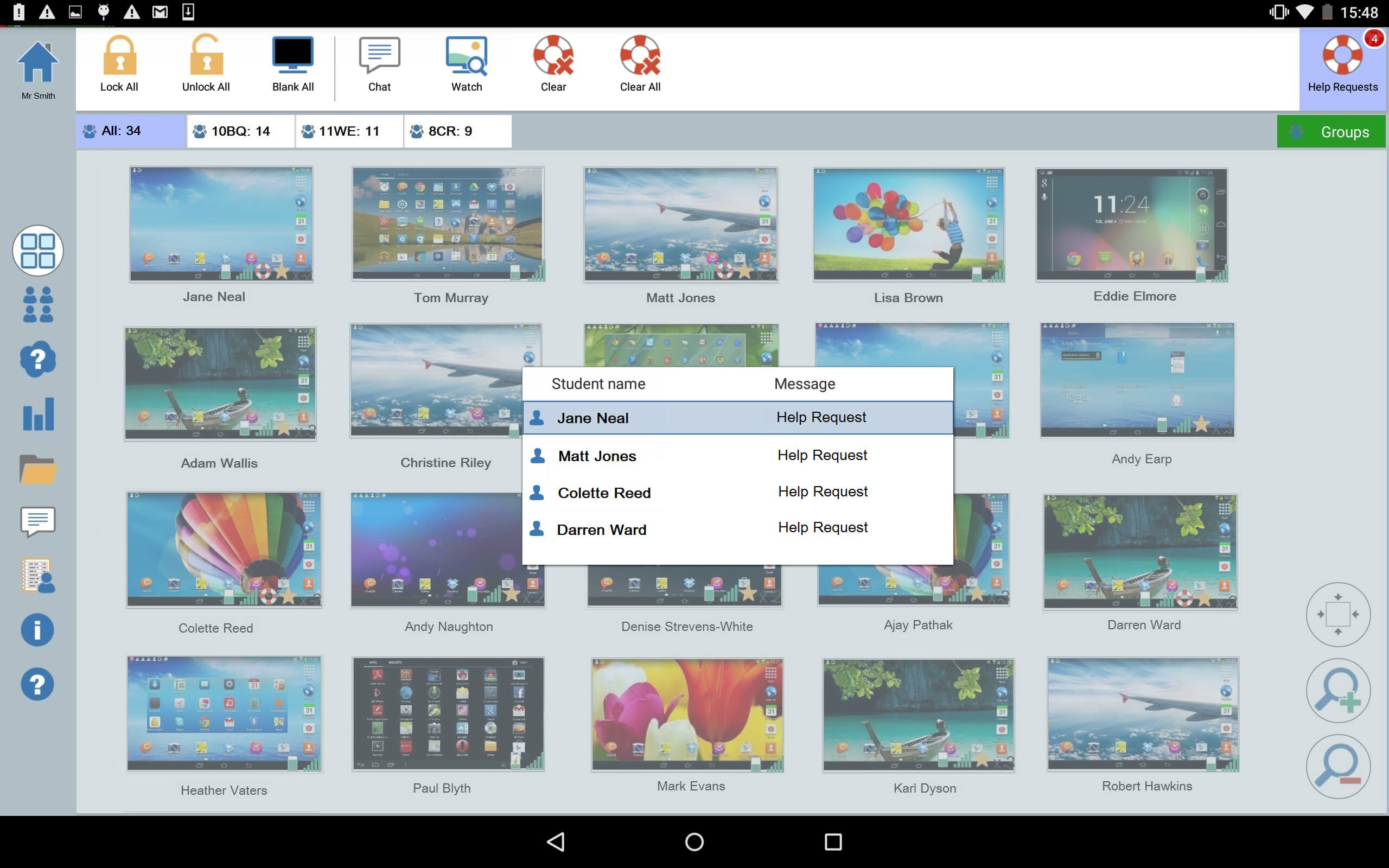Select the thumbnail grid view sidebar icon

click(x=38, y=250)
